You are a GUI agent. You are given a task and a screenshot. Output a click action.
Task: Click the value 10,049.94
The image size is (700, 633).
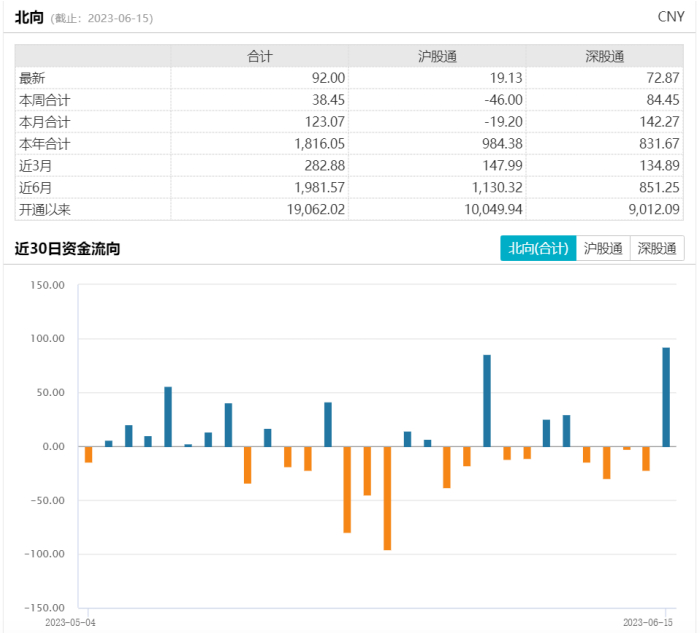click(493, 209)
